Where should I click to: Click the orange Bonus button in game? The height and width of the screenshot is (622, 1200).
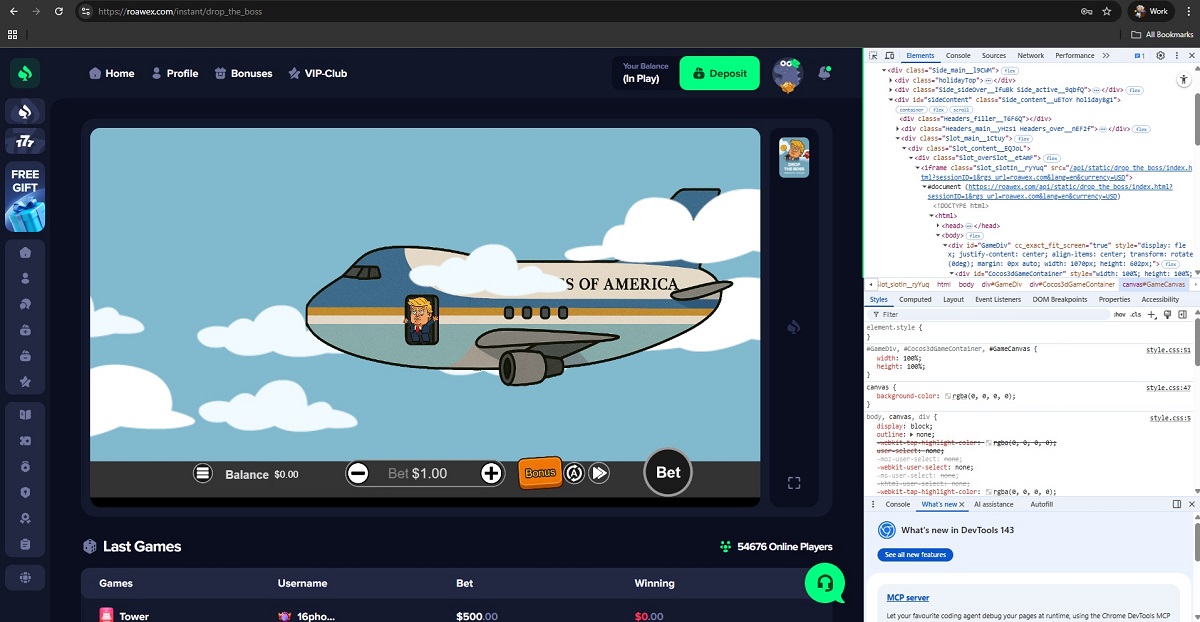(x=540, y=472)
